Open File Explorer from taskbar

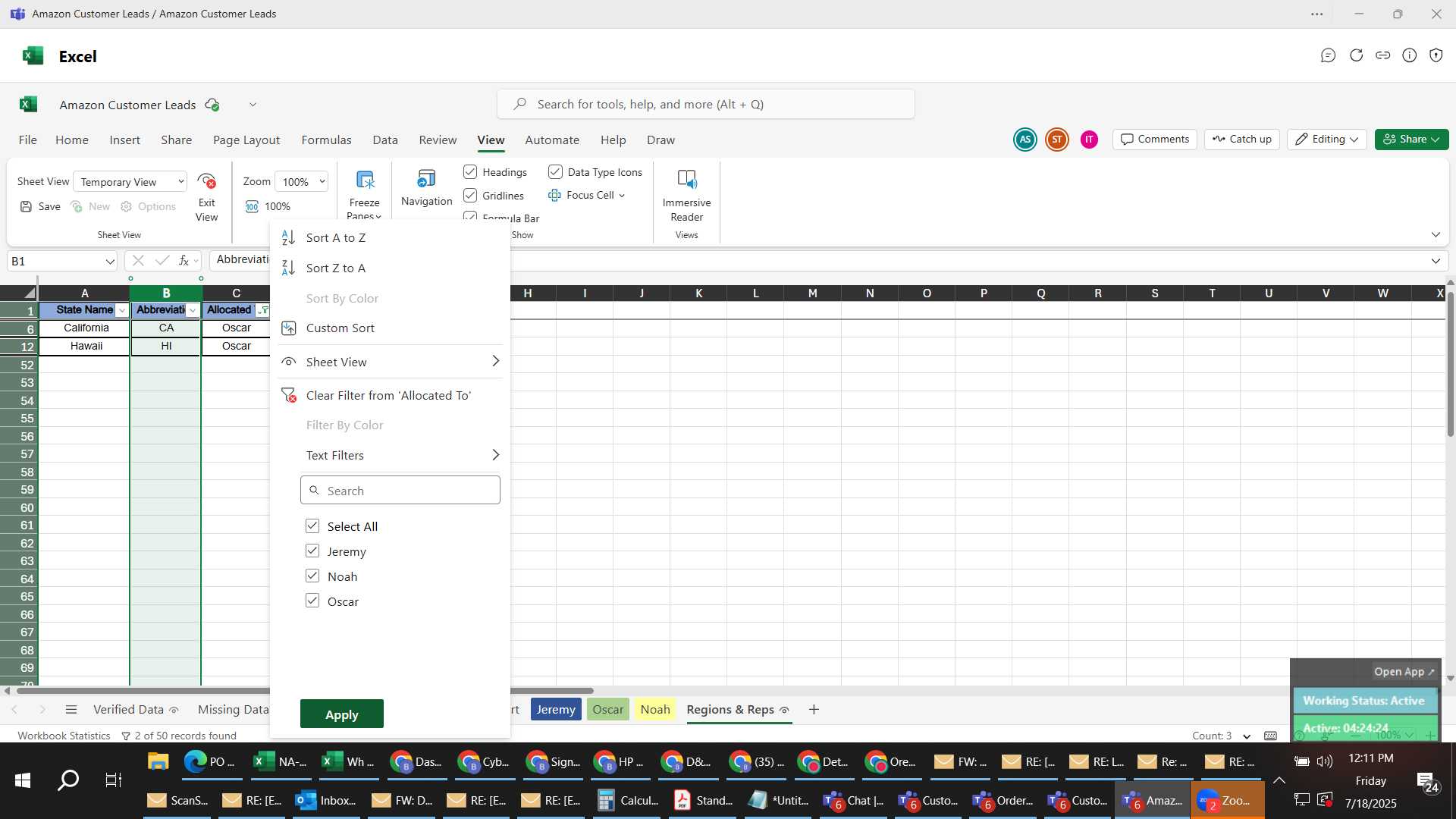click(x=158, y=761)
